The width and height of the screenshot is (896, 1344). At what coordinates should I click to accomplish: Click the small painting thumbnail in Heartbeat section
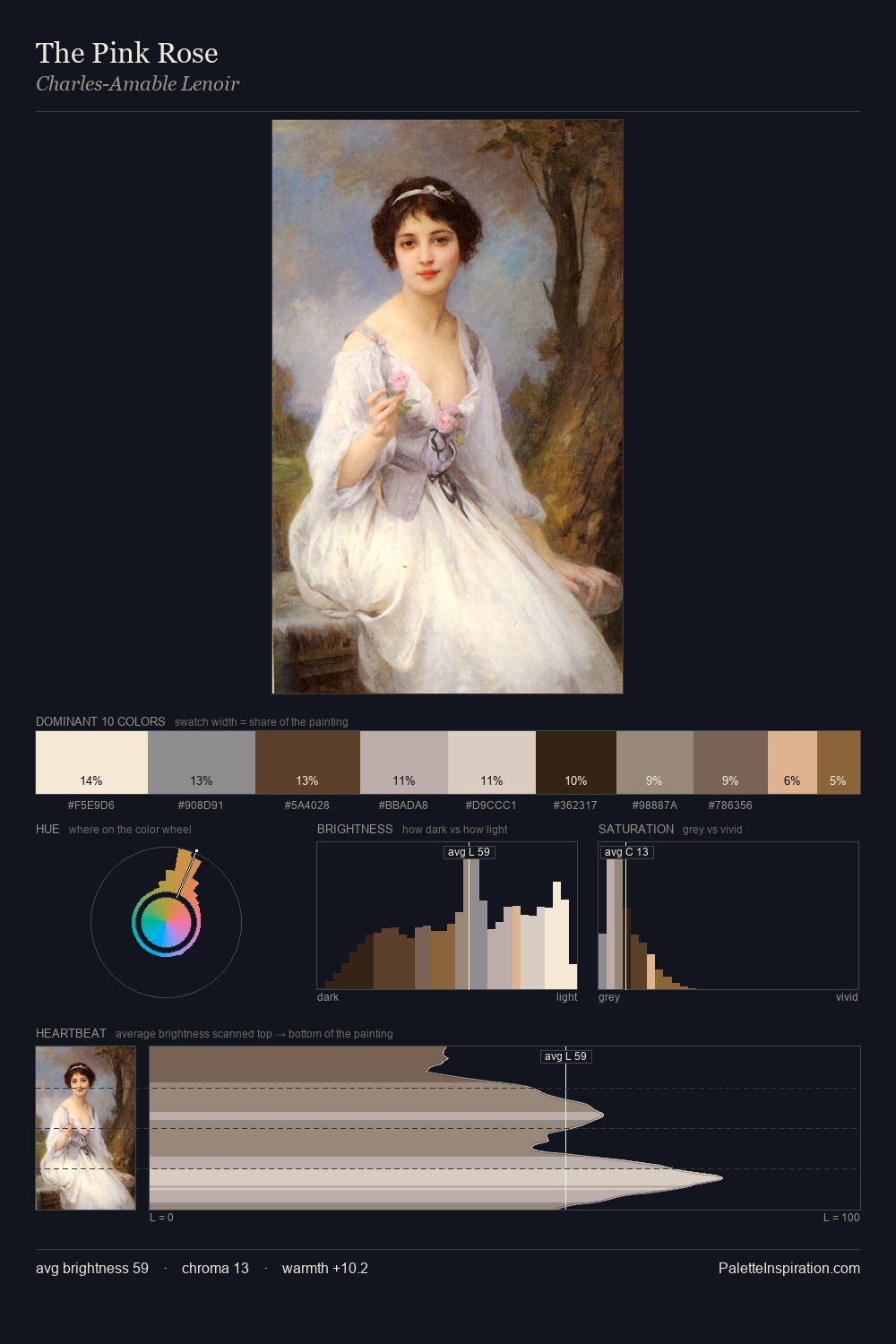pyautogui.click(x=86, y=1128)
